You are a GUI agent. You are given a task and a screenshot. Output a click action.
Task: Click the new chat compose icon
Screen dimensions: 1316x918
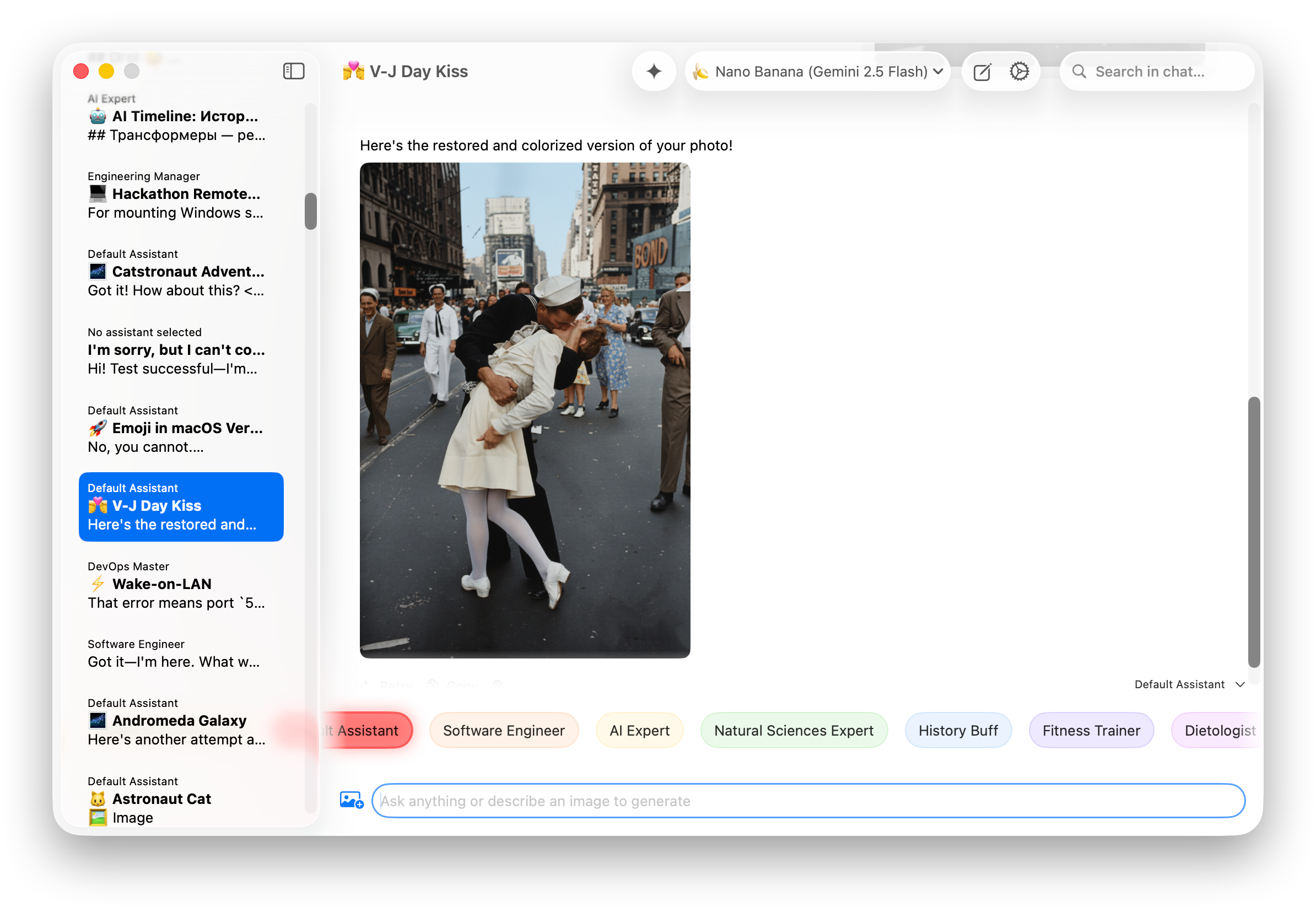coord(982,72)
